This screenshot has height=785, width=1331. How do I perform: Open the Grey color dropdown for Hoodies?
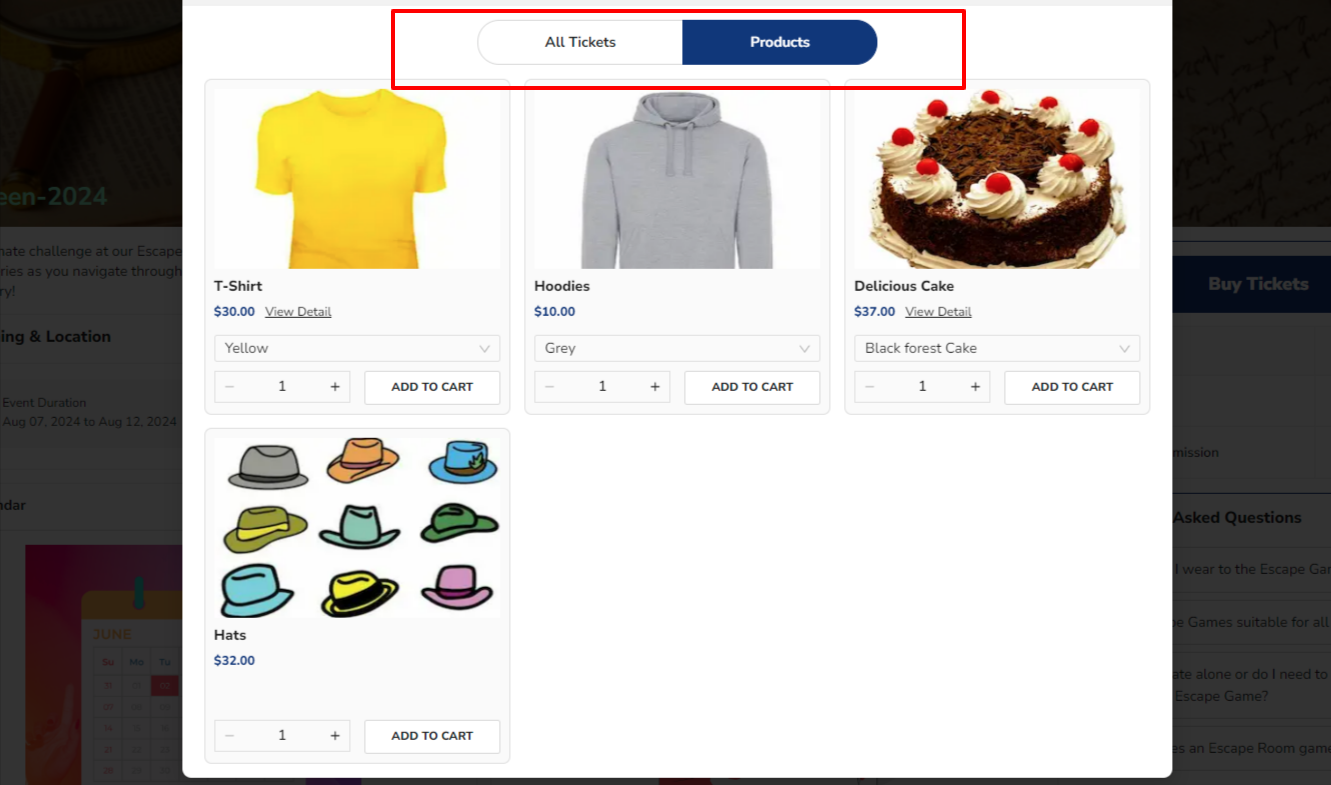tap(677, 348)
